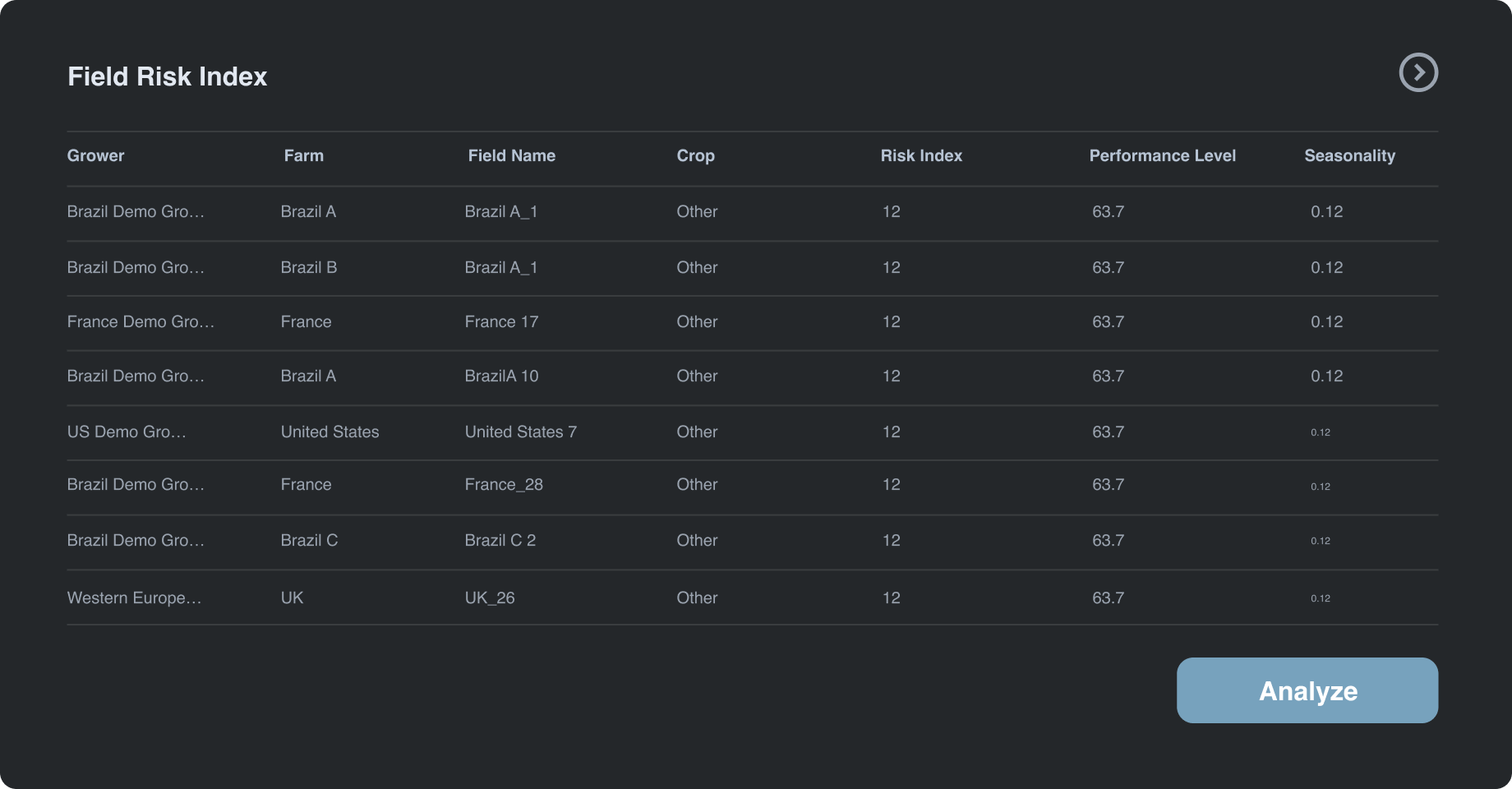Sort by Risk Index column header
1512x789 pixels.
click(921, 155)
